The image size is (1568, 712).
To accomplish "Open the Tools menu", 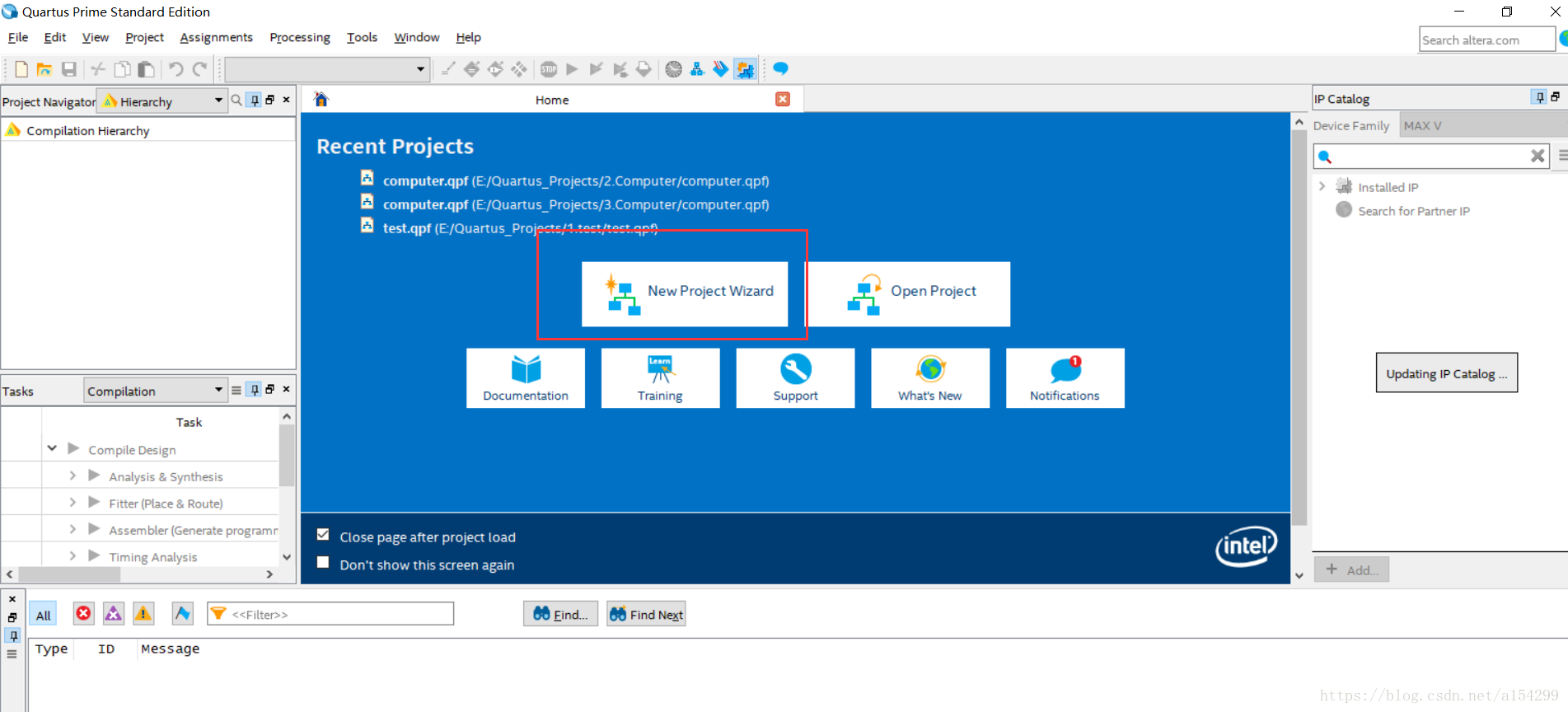I will pyautogui.click(x=362, y=38).
